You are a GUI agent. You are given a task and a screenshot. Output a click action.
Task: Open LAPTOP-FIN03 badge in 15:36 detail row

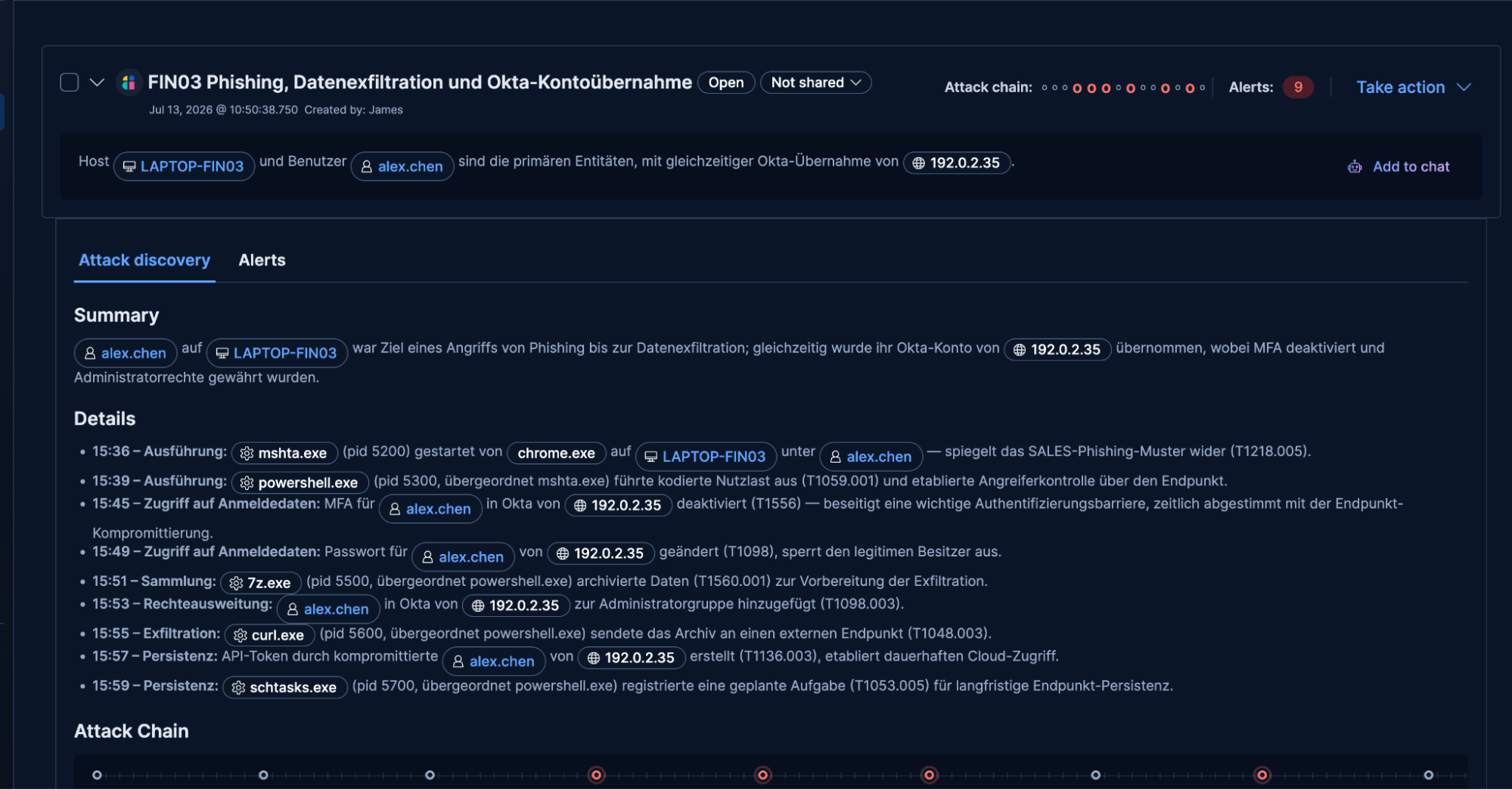coord(706,457)
